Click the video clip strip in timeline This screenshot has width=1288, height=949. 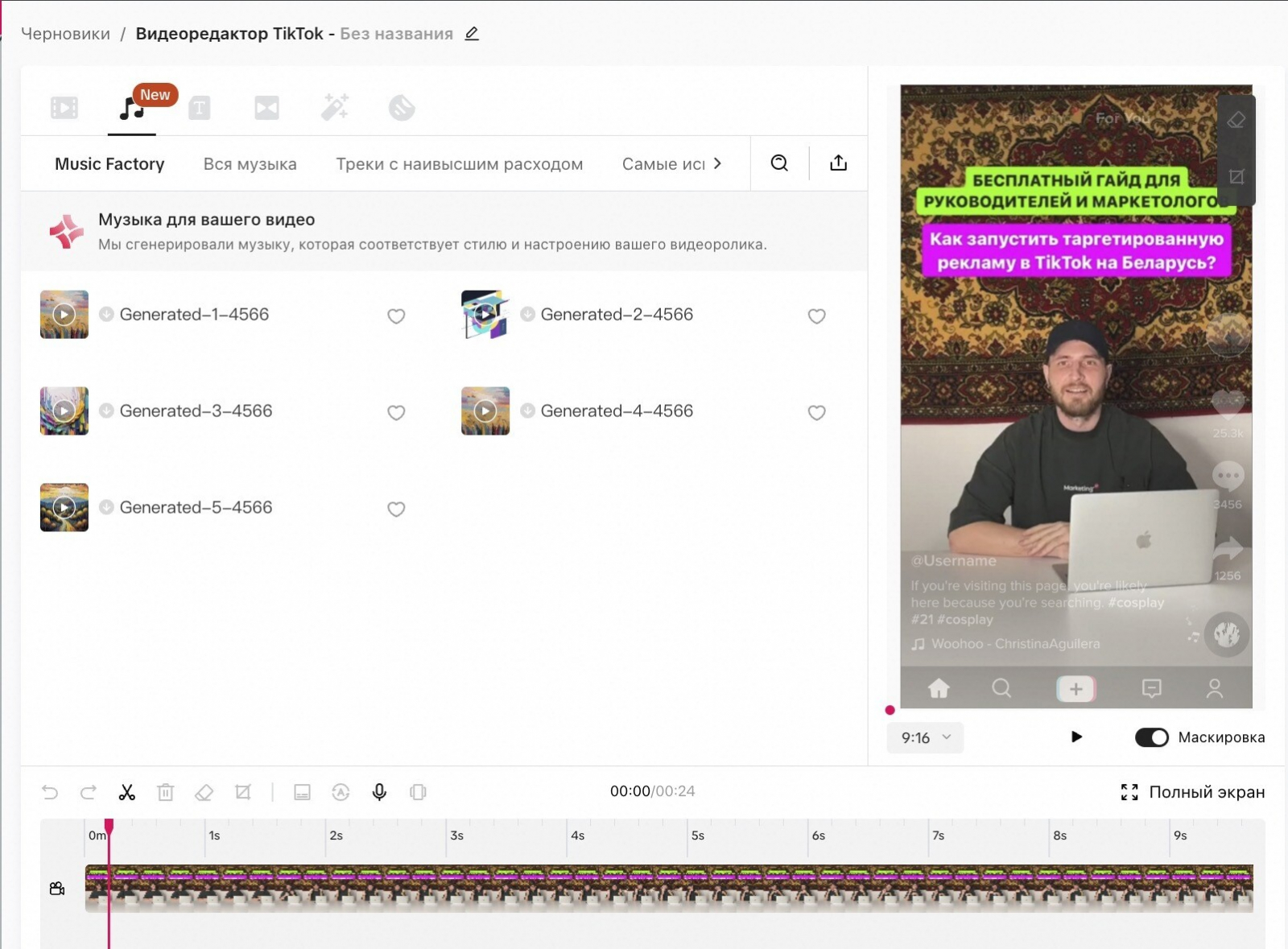tap(669, 888)
